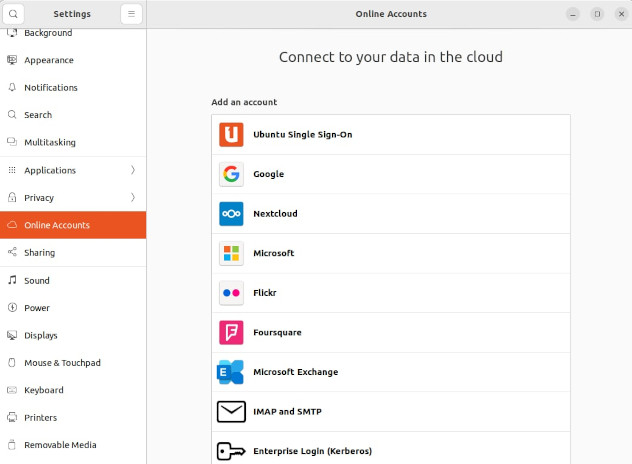This screenshot has height=464, width=632.
Task: Select the Nextcloud account icon
Action: pyautogui.click(x=231, y=214)
